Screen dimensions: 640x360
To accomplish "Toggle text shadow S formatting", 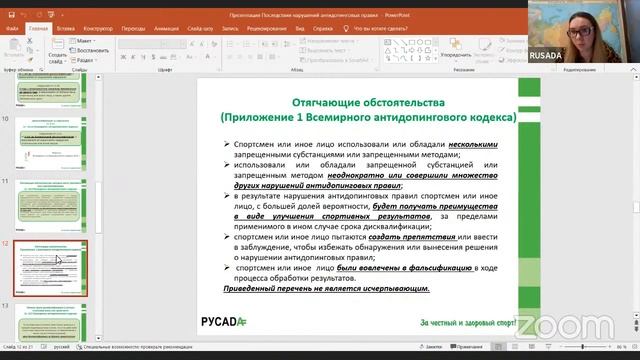I will pos(153,57).
